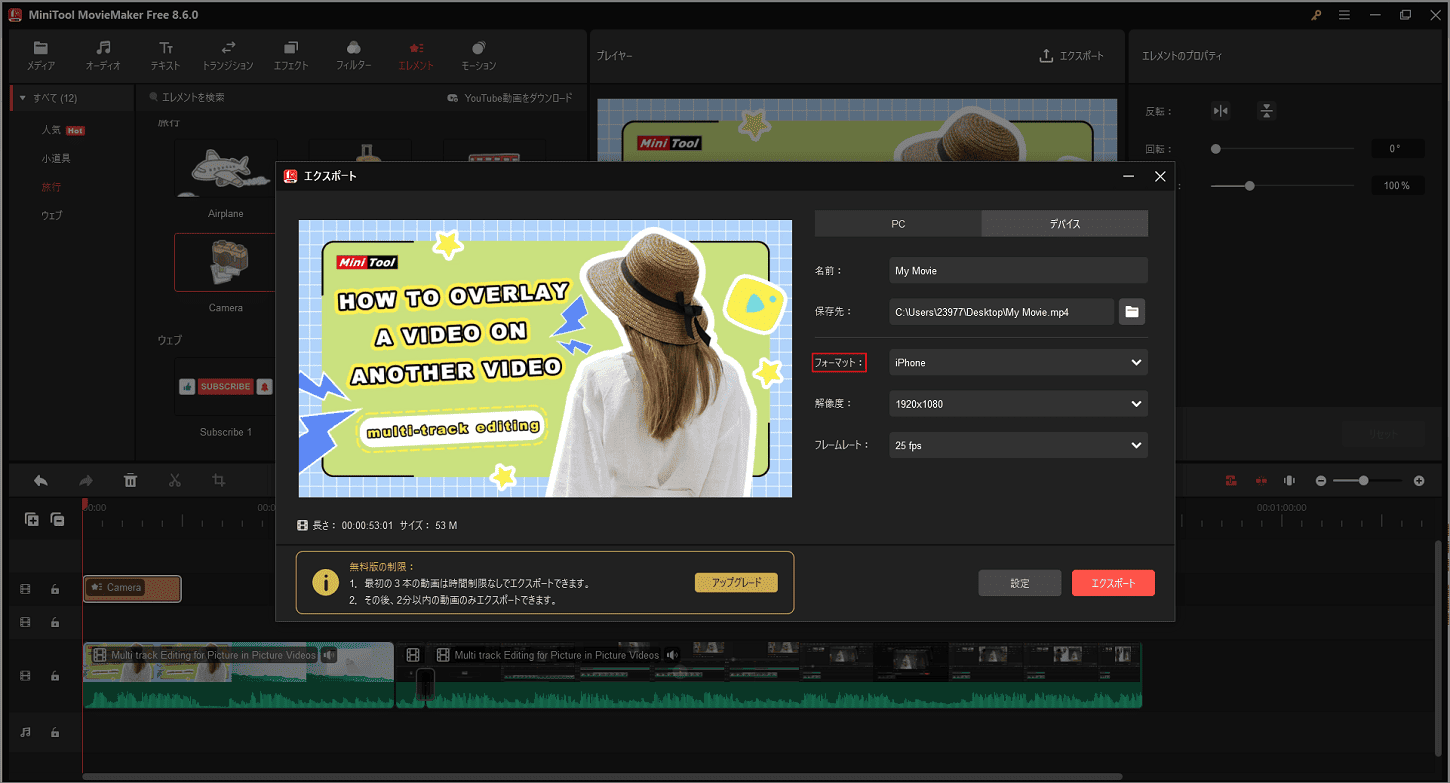Toggle the lock on the Camera element track

point(55,589)
